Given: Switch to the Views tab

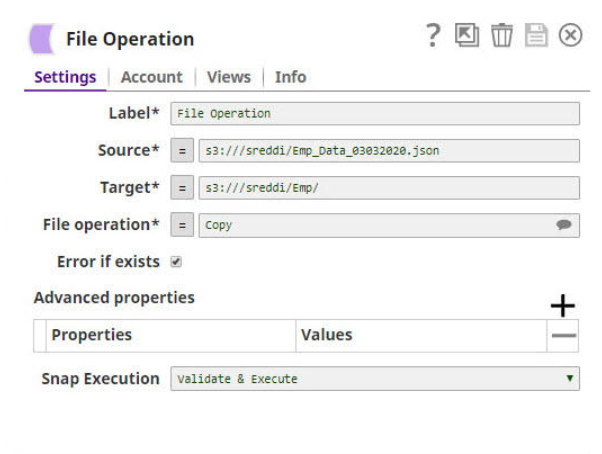Looking at the screenshot, I should (x=229, y=77).
